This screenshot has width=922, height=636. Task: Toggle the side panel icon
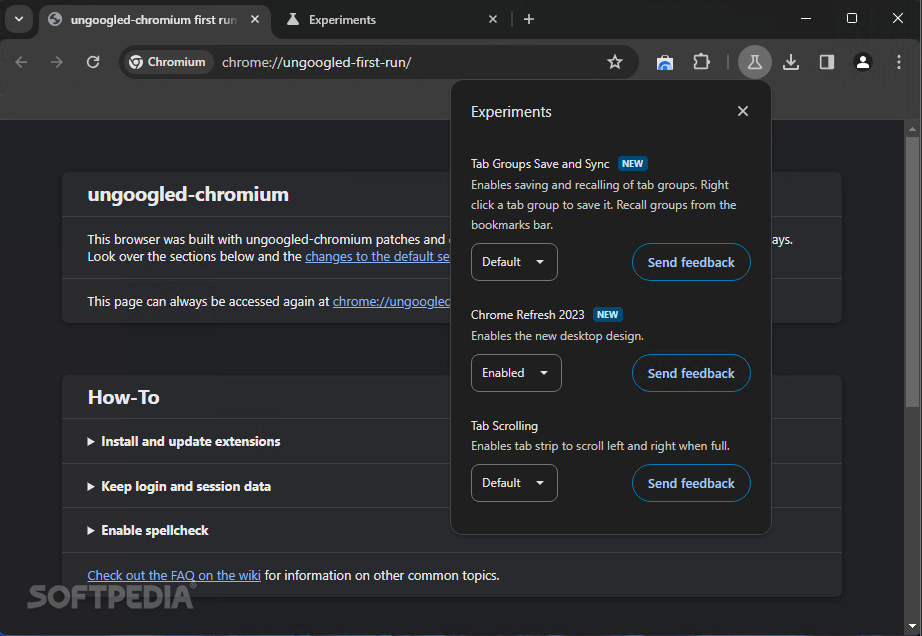(x=827, y=62)
